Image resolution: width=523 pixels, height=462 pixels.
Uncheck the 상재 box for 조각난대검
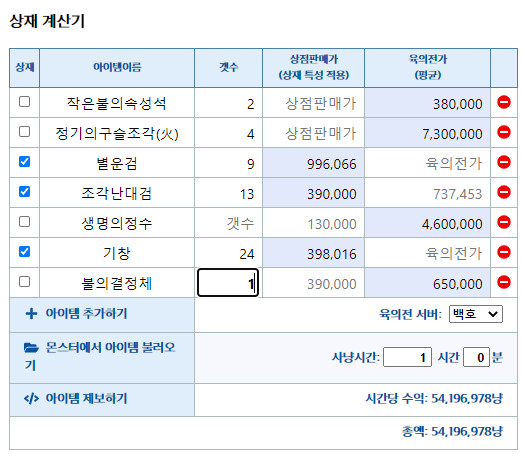[x=24, y=191]
